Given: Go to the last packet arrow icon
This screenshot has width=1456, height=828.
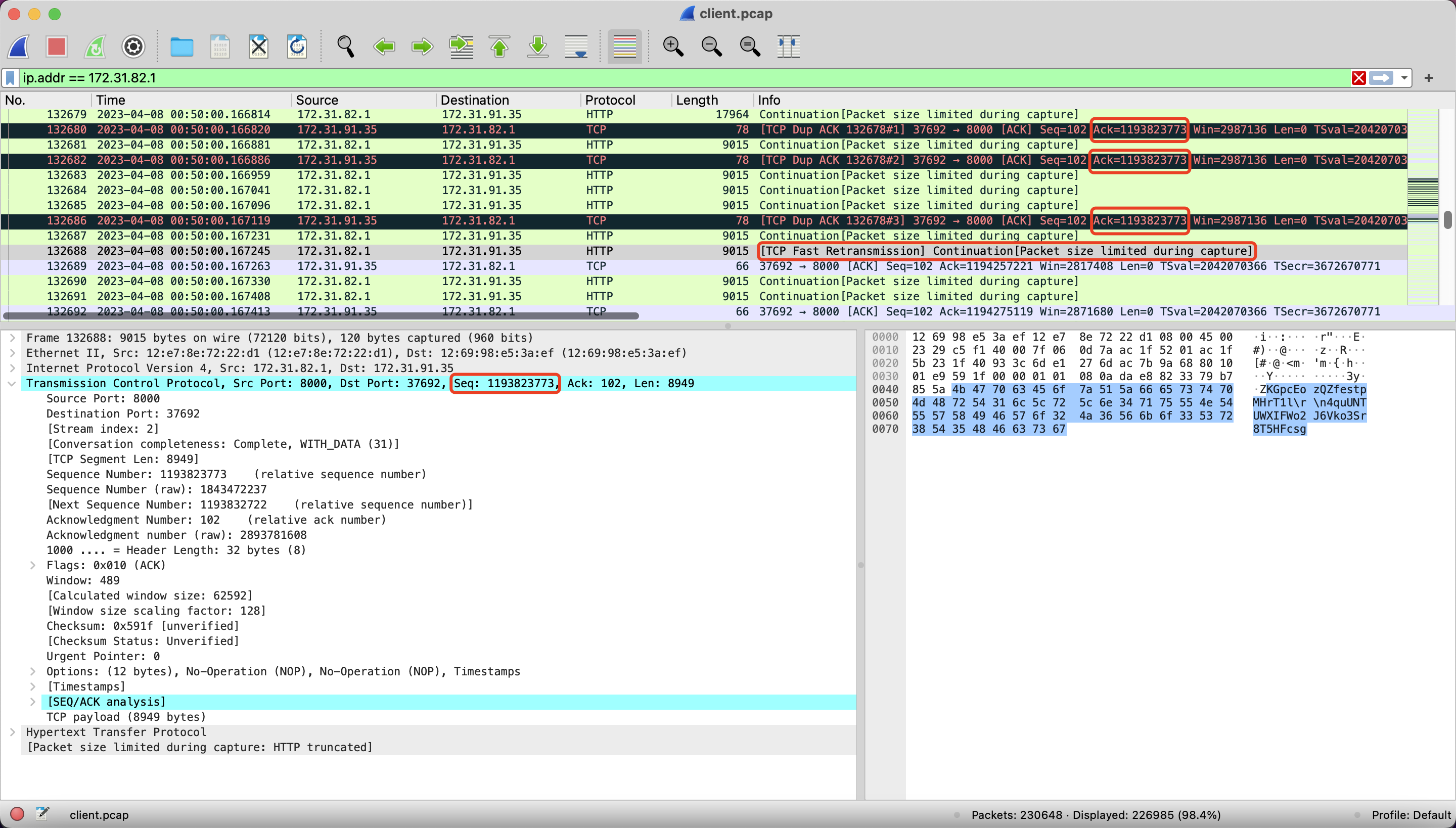Looking at the screenshot, I should pyautogui.click(x=537, y=47).
